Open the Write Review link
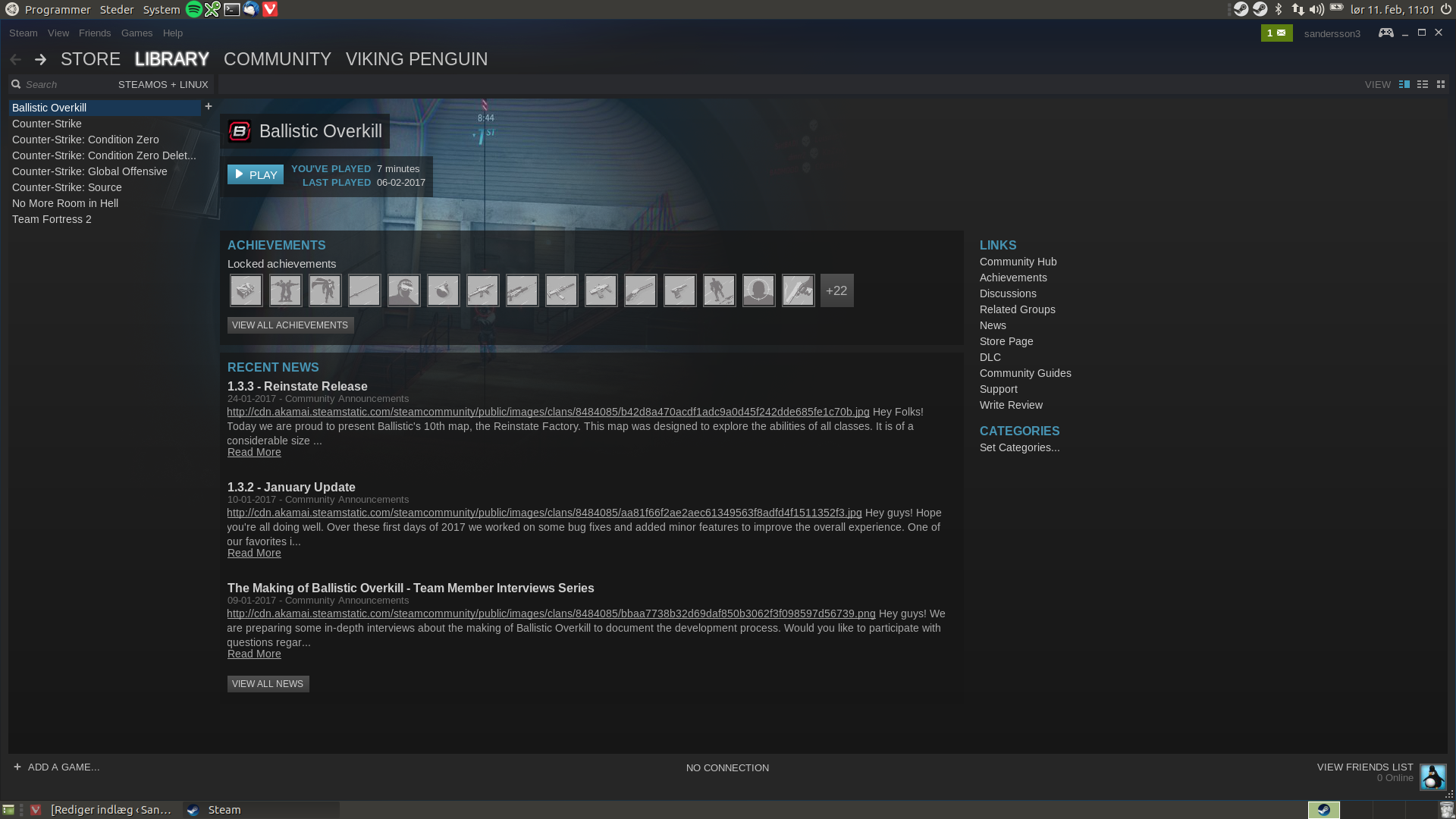Screen dimensions: 1456x819 click(x=1011, y=405)
